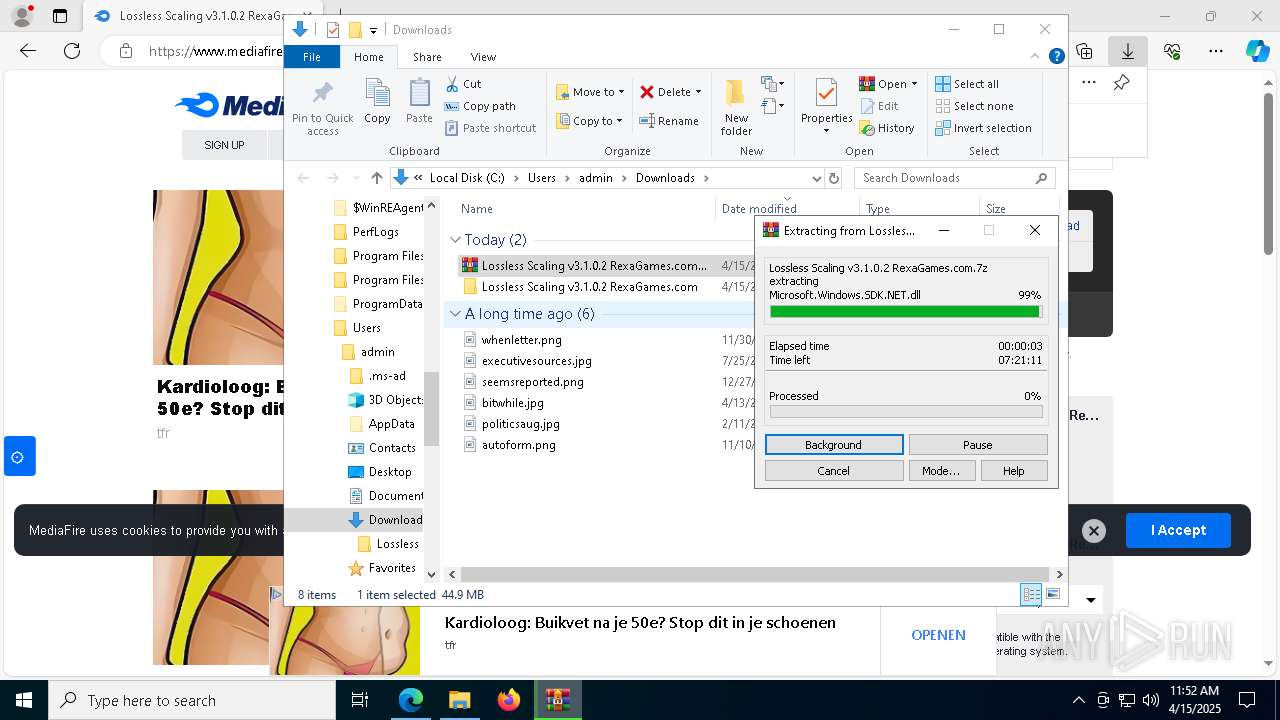Select executivesources.jpg file

[537, 361]
